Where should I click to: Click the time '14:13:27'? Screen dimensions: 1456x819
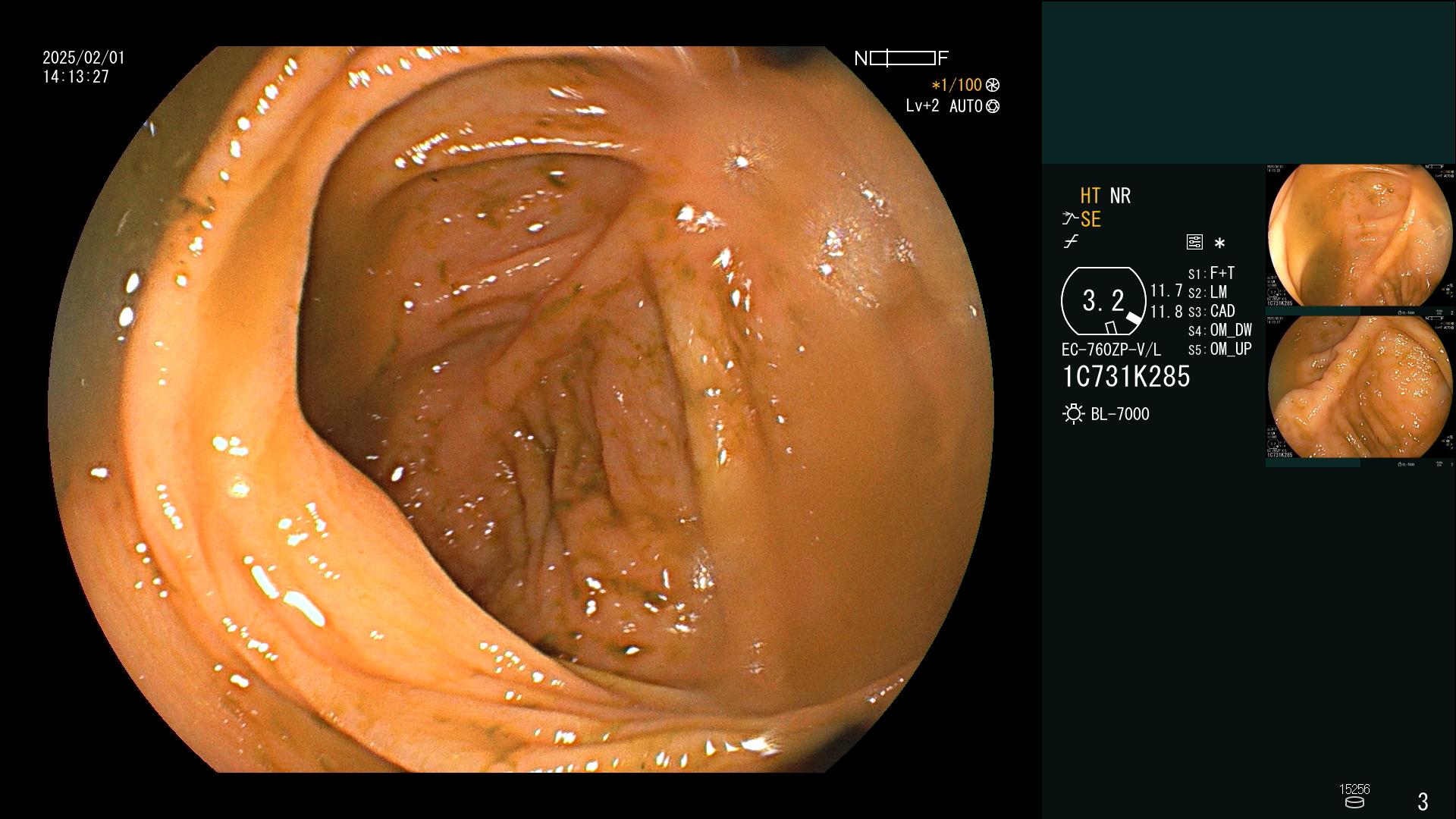tap(76, 77)
